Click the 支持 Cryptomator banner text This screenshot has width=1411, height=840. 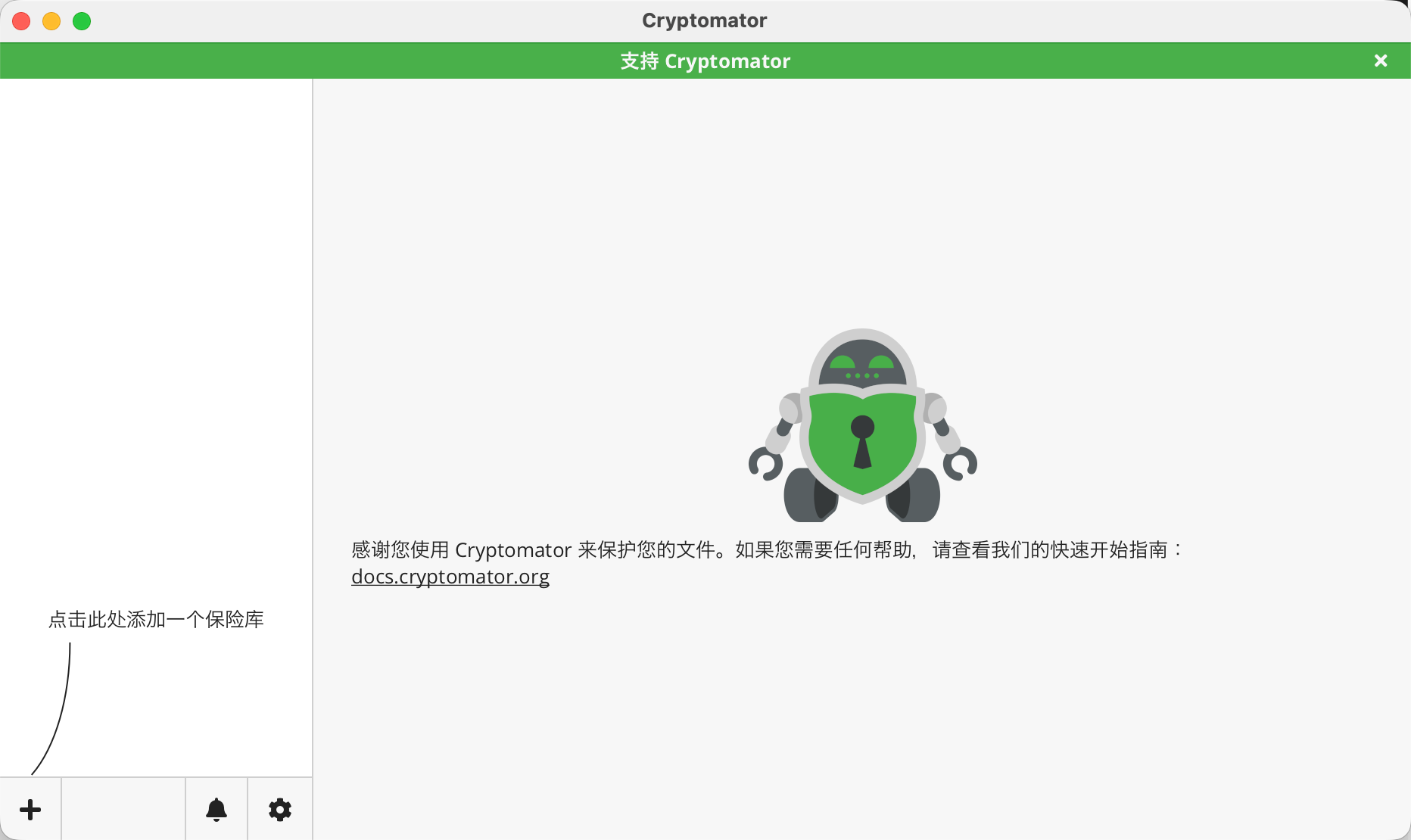coord(705,61)
